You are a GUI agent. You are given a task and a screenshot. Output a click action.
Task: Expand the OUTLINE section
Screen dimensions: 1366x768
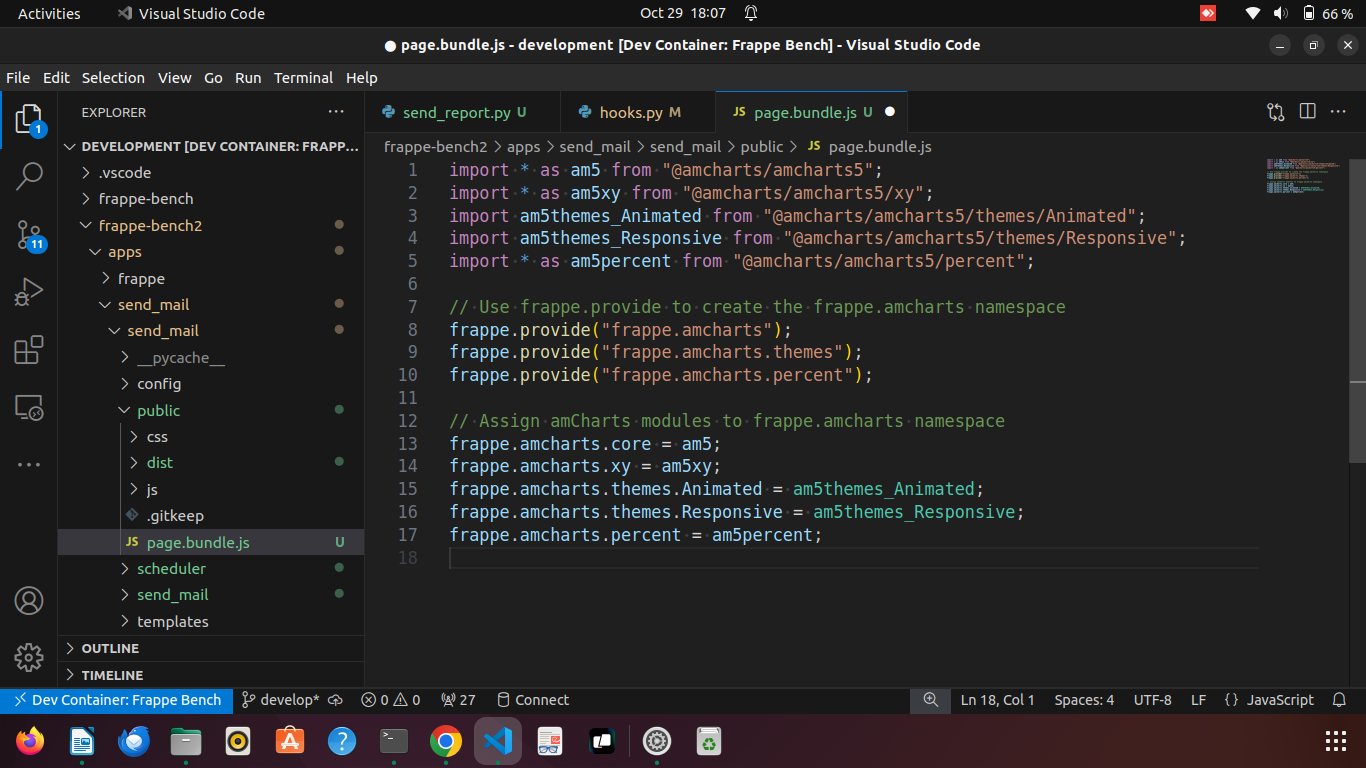pos(211,648)
